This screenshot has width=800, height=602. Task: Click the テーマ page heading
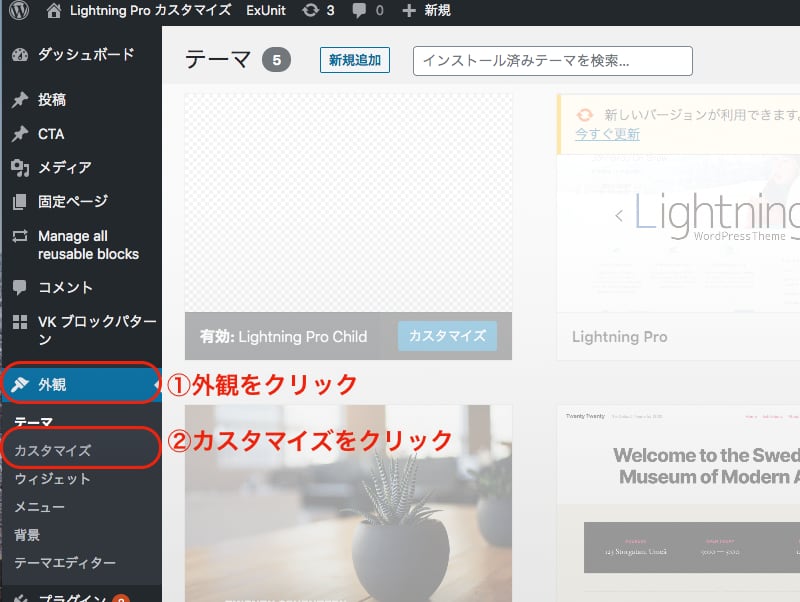point(218,59)
